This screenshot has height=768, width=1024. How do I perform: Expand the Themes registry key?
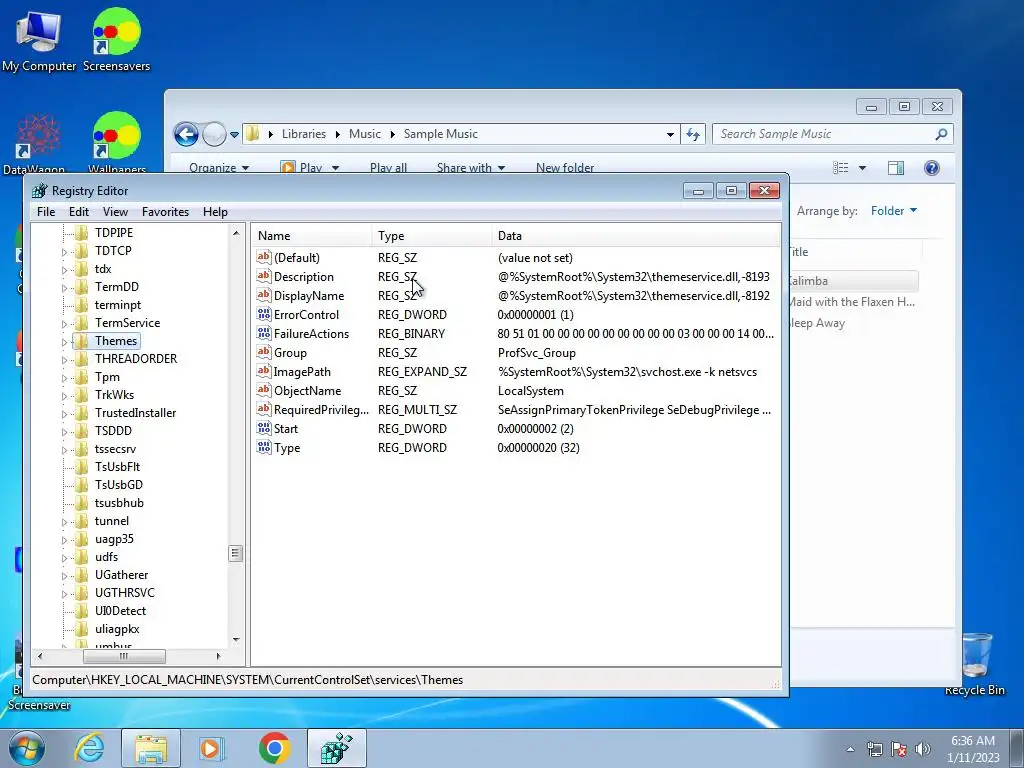point(64,342)
